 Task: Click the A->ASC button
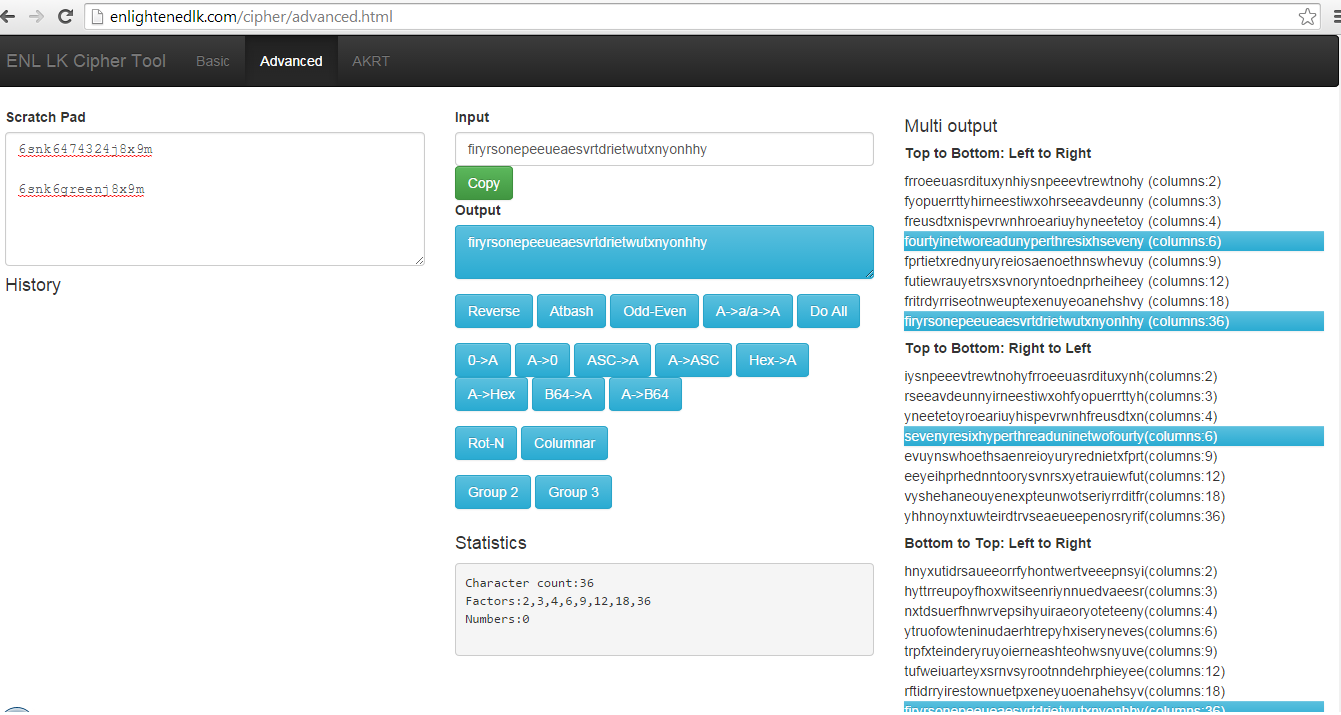[694, 360]
